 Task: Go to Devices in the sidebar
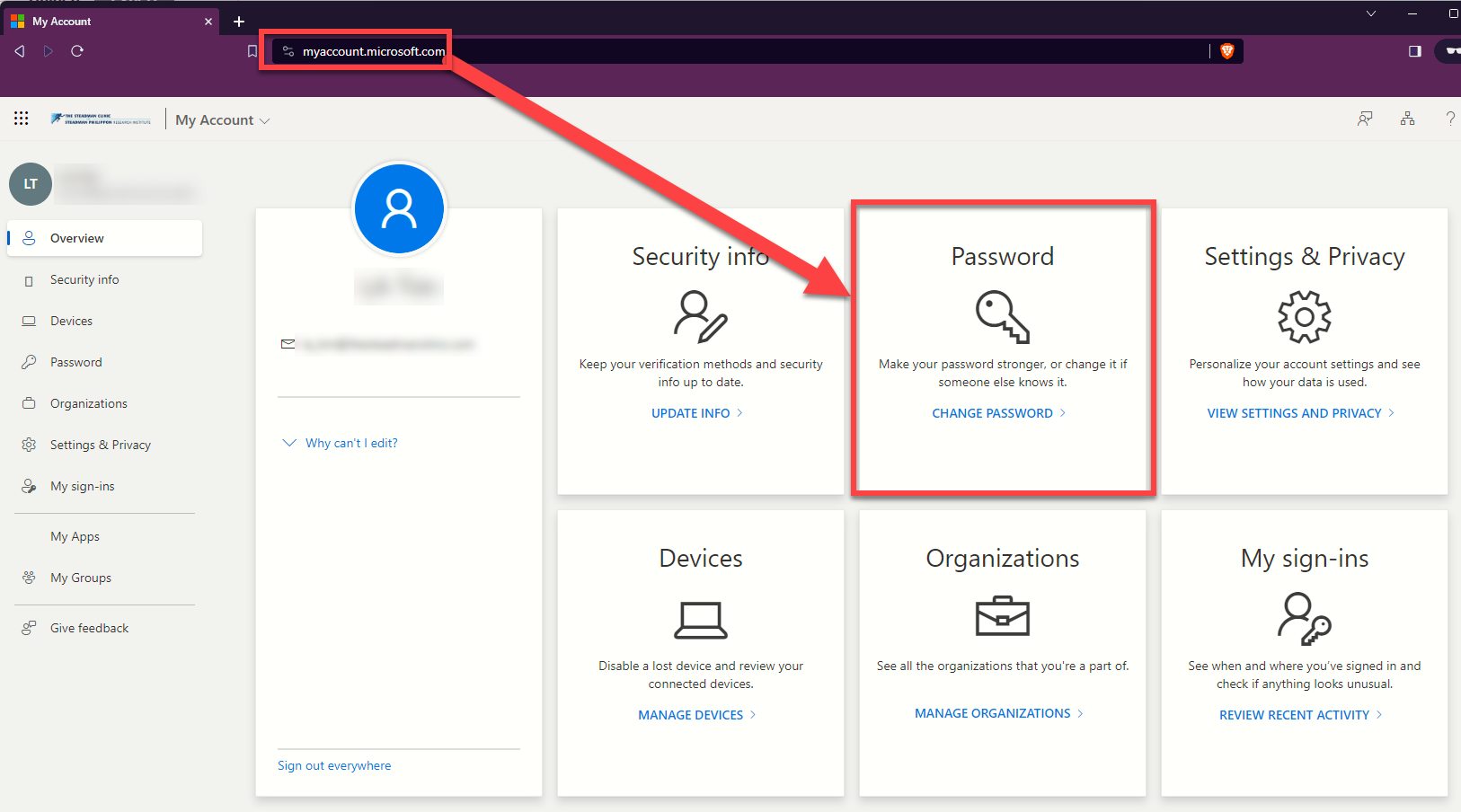point(105,321)
